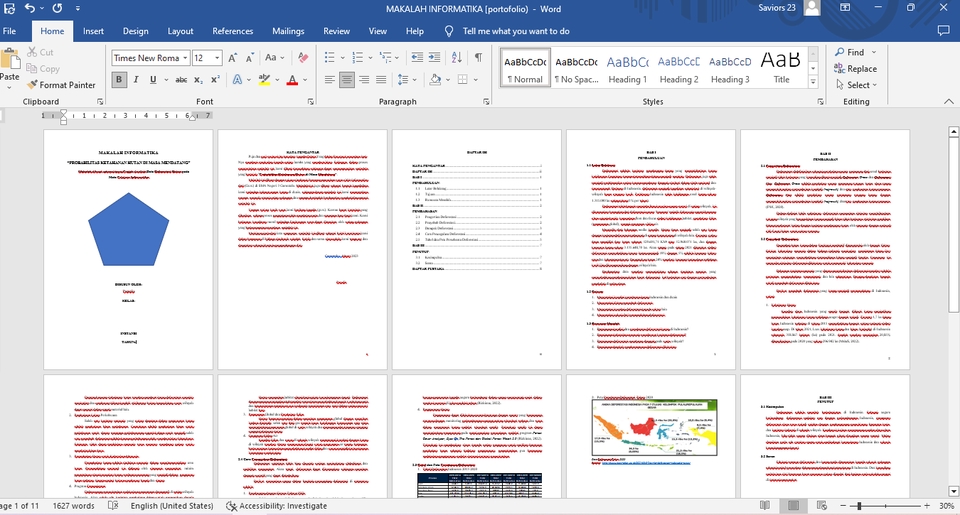Increase font size with the grow button
Image resolution: width=960 pixels, height=515 pixels.
coord(233,58)
